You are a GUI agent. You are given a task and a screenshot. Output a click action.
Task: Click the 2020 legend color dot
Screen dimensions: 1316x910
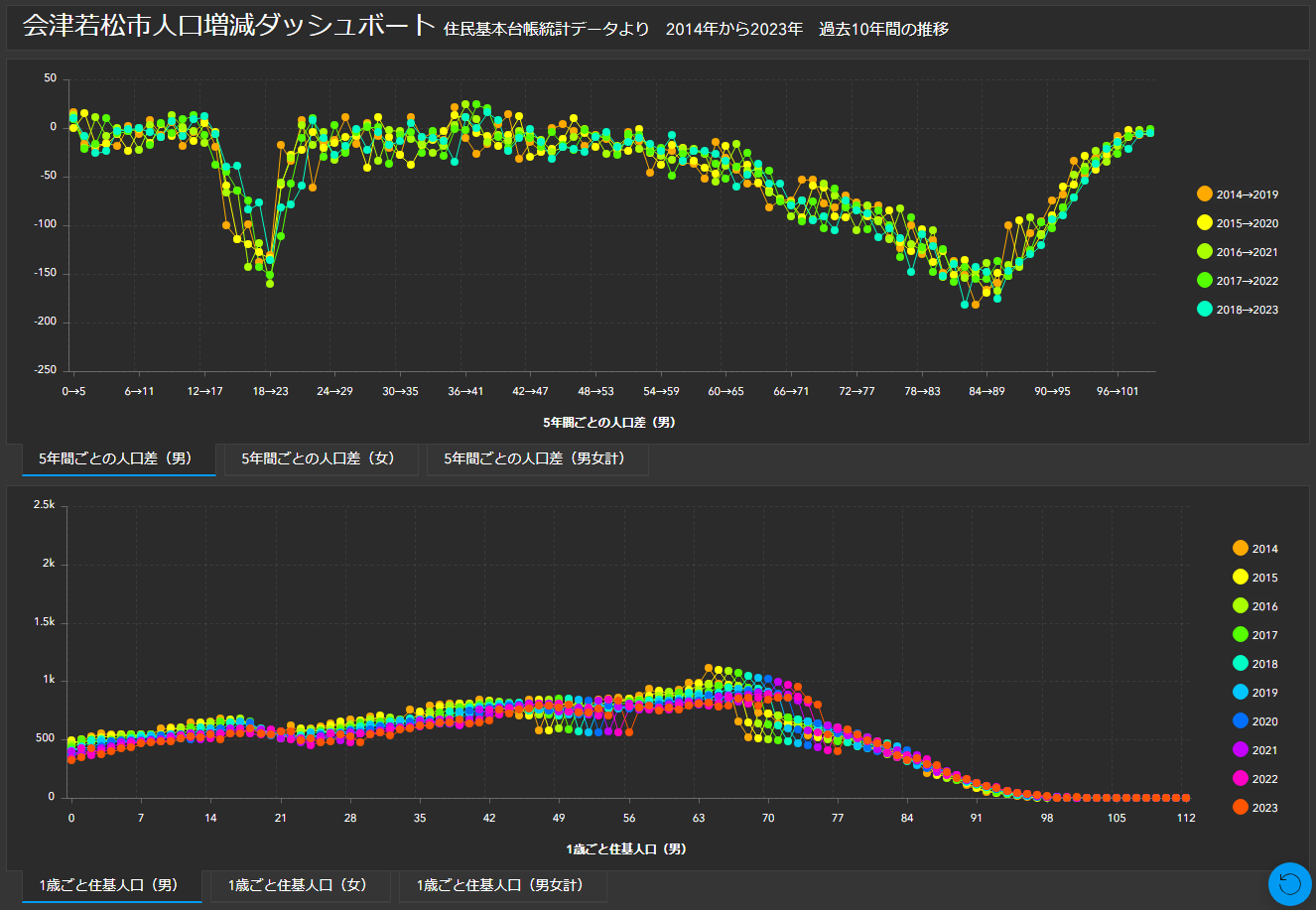pos(1240,721)
